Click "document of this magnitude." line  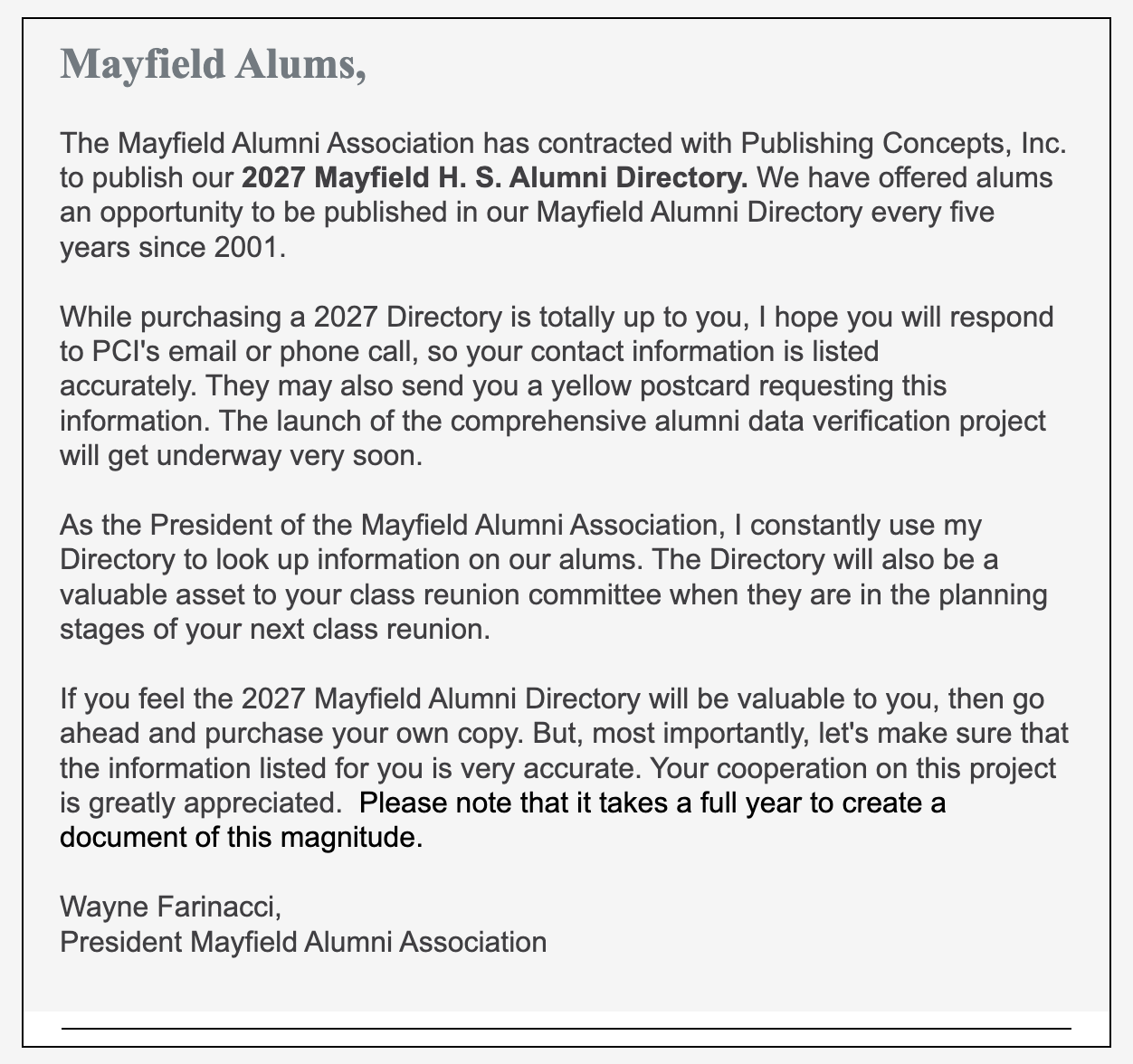pos(242,837)
